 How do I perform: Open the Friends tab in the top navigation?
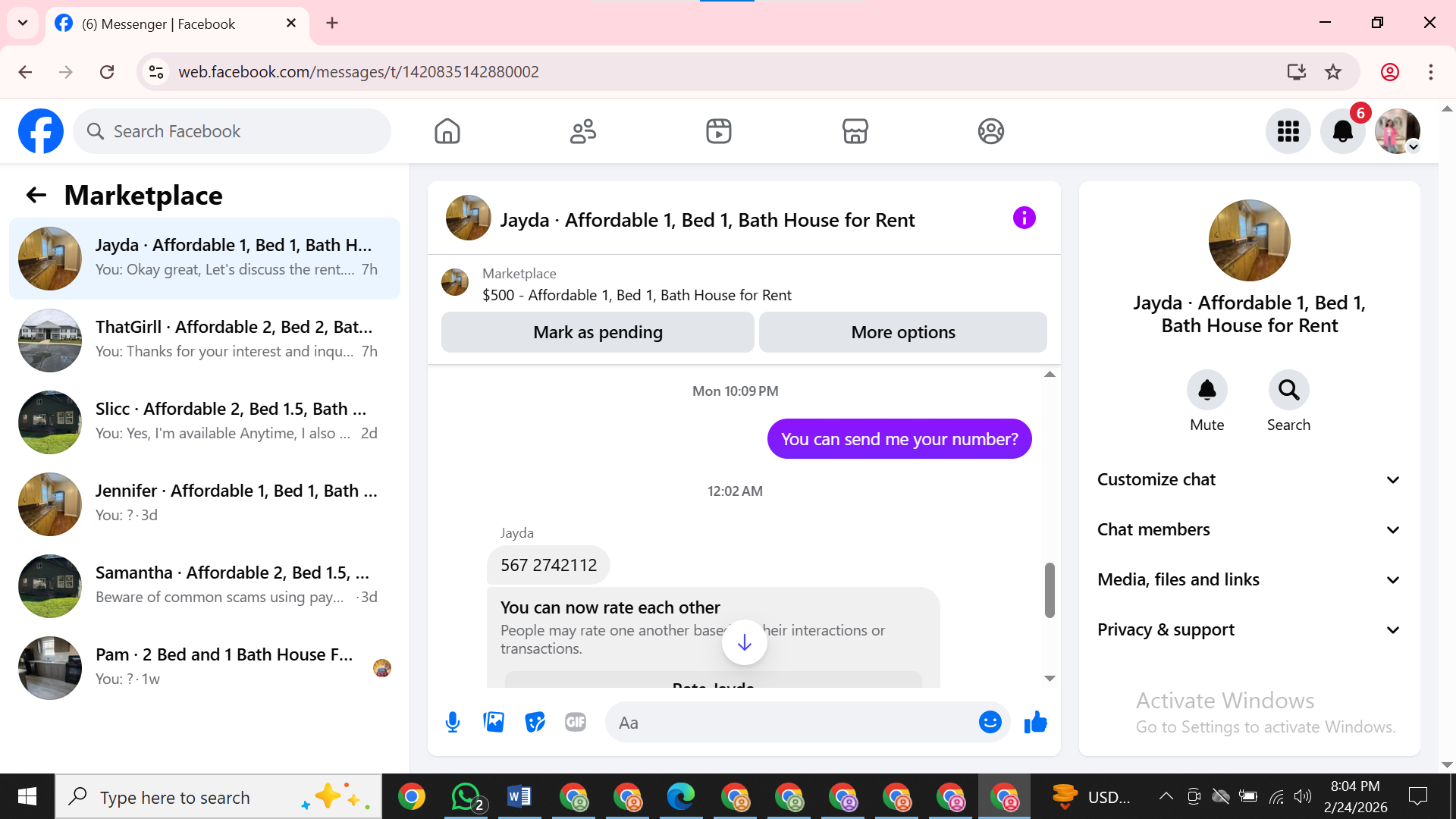tap(582, 131)
